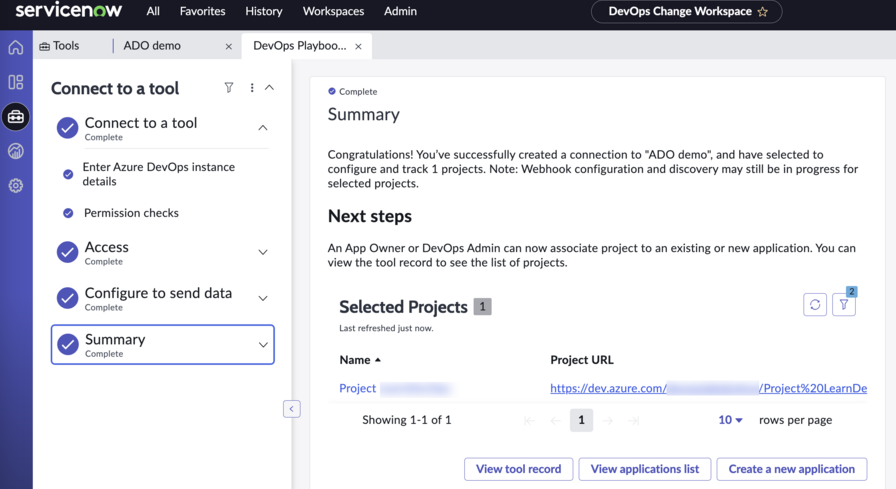The width and height of the screenshot is (896, 489).
Task: Open the History menu
Action: (263, 11)
